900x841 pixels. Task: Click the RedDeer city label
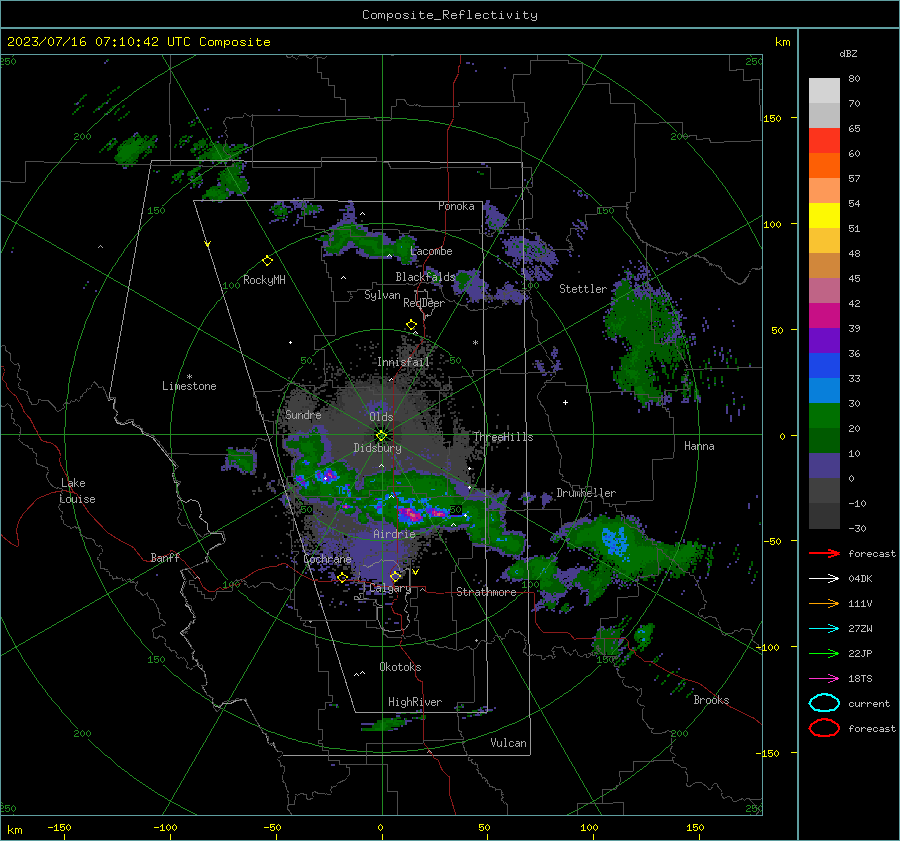(x=424, y=303)
